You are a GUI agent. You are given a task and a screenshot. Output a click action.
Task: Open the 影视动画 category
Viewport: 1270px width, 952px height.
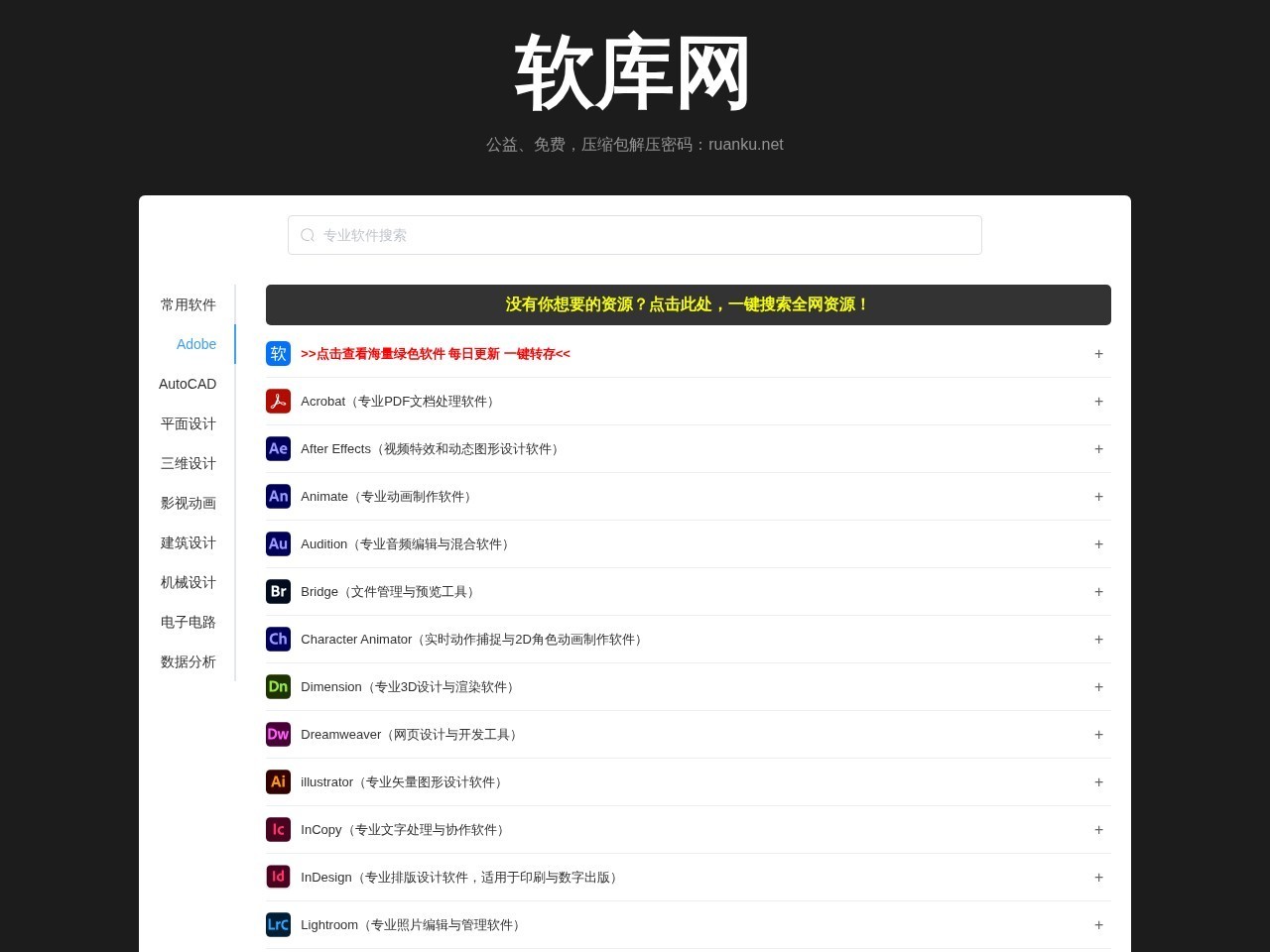[x=189, y=503]
